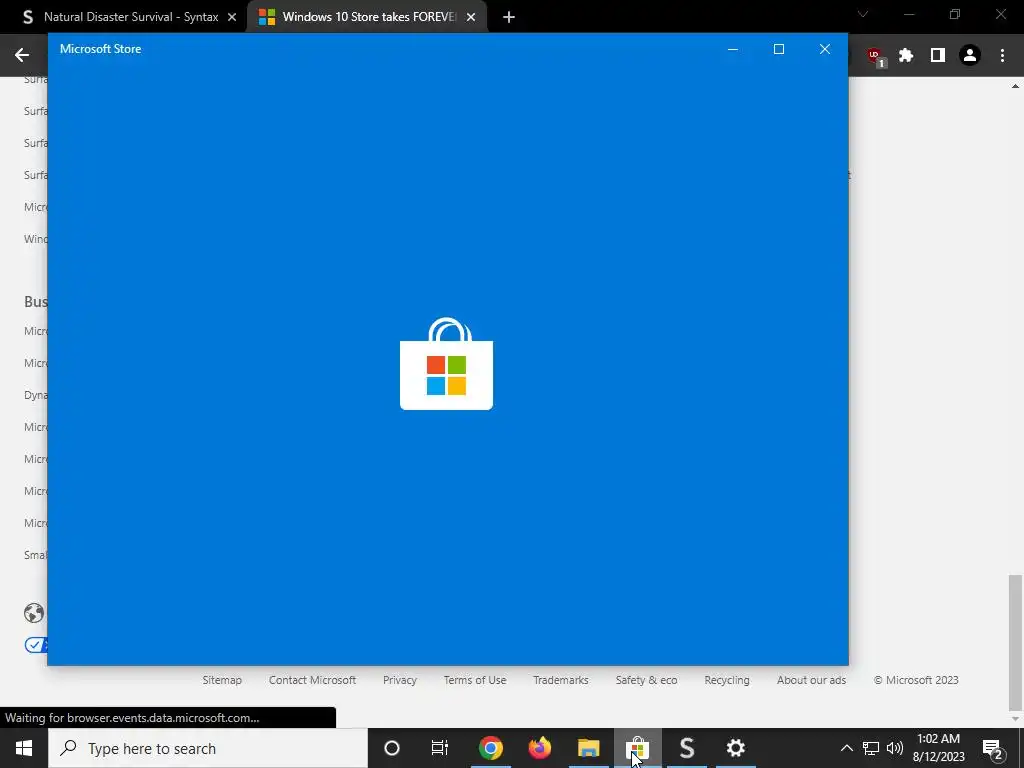Click the Microsoft Store bag logo

tap(447, 364)
